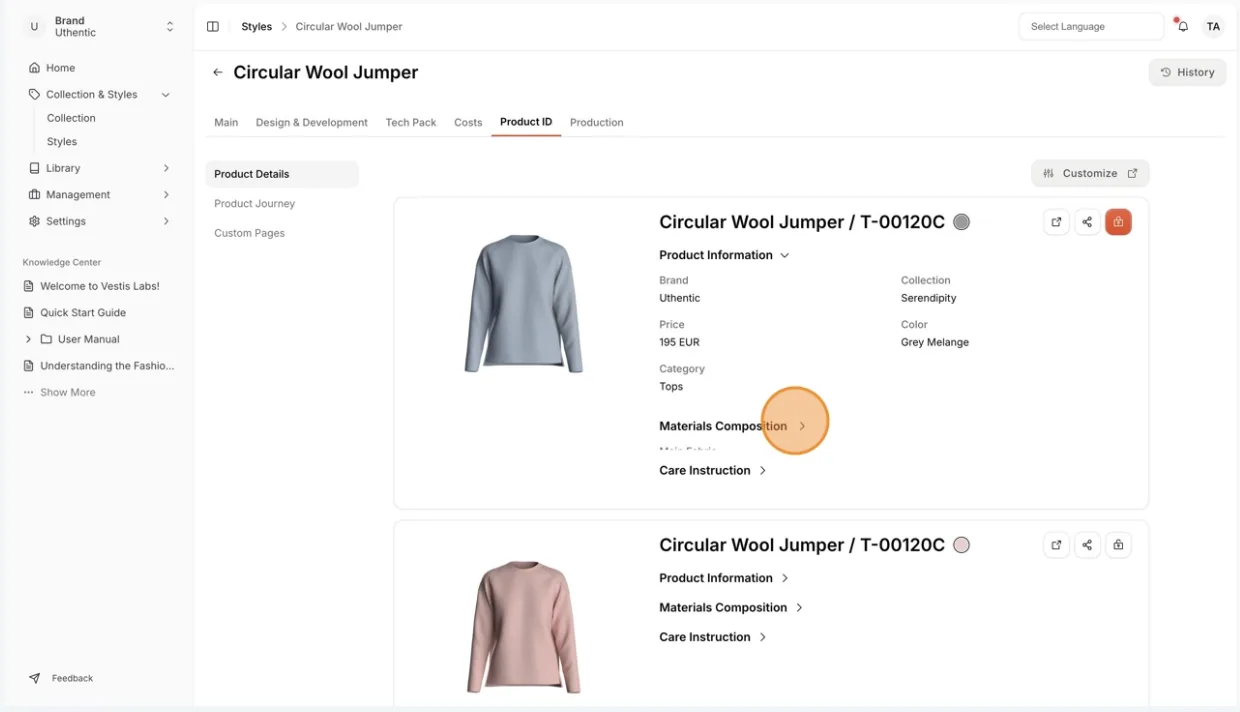Viewport: 1240px width, 712px height.
Task: Select Product Details in side menu
Action: coord(282,174)
